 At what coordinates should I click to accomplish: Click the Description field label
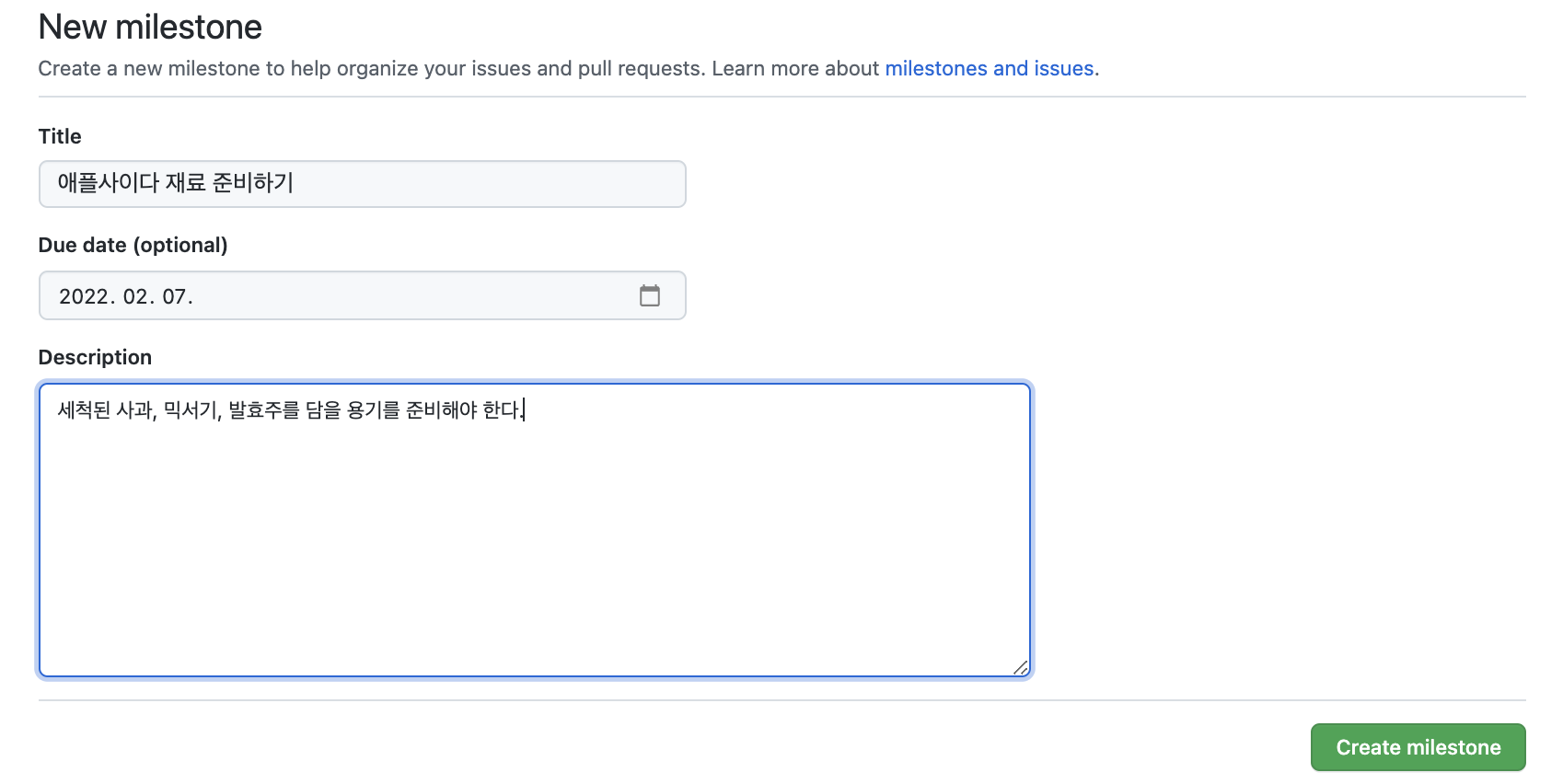tap(95, 357)
